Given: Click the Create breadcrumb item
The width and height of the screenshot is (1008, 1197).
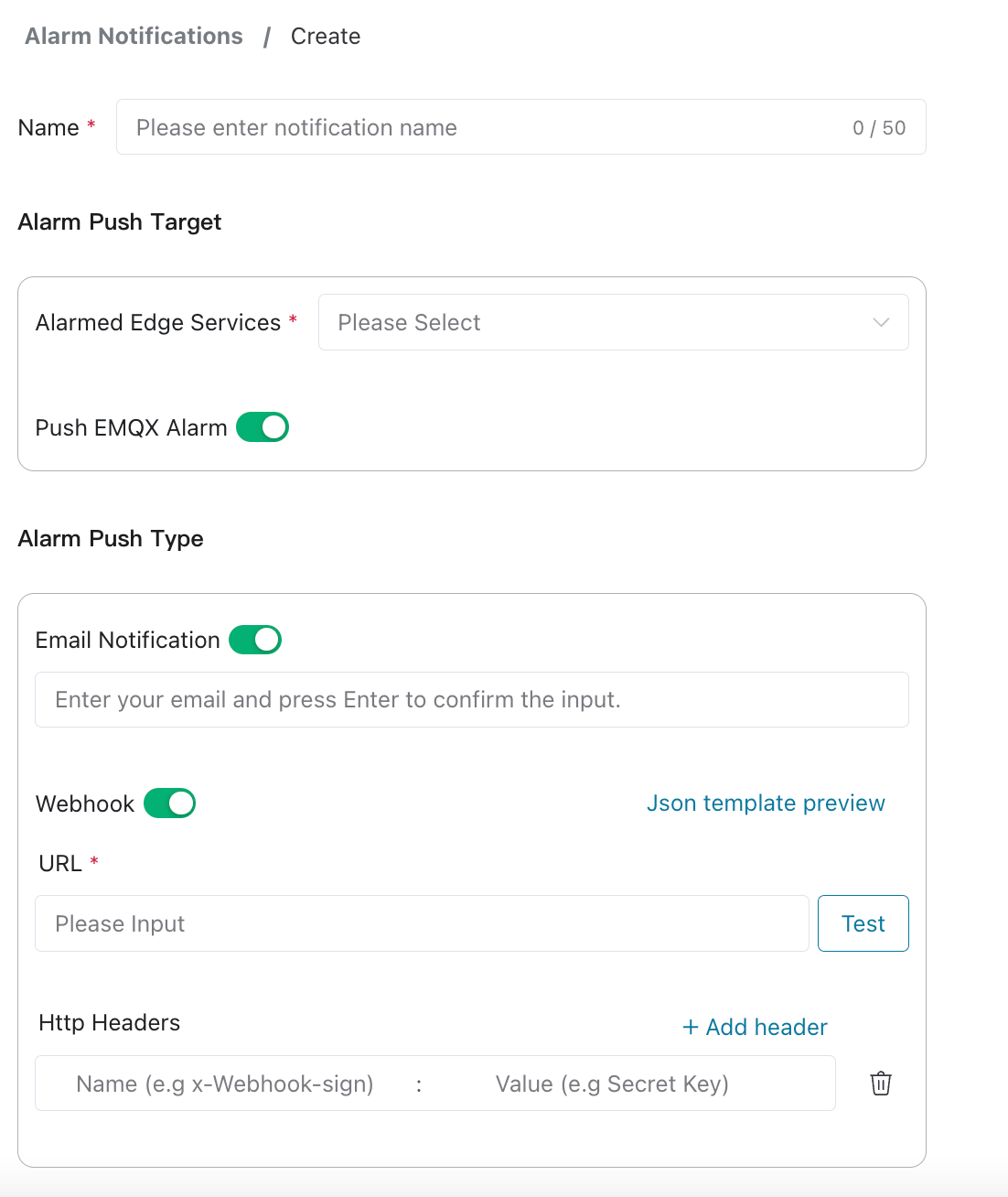Looking at the screenshot, I should pos(326,37).
